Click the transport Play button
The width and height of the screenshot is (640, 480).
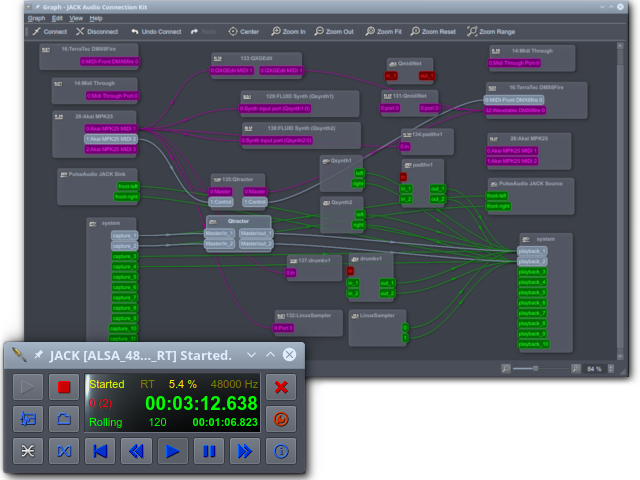pos(172,451)
